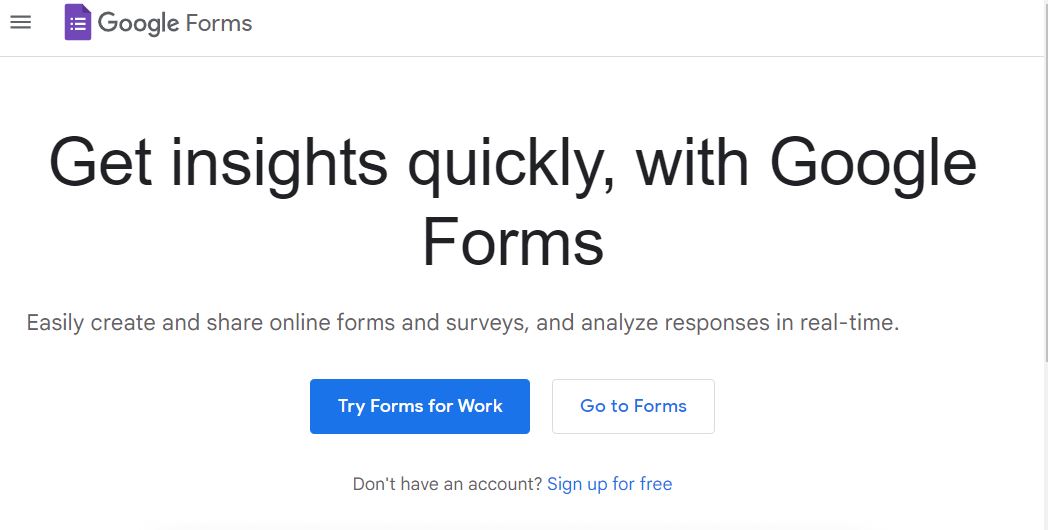Click the Forms wordmark beside Google logo
This screenshot has width=1048, height=530.
[219, 23]
